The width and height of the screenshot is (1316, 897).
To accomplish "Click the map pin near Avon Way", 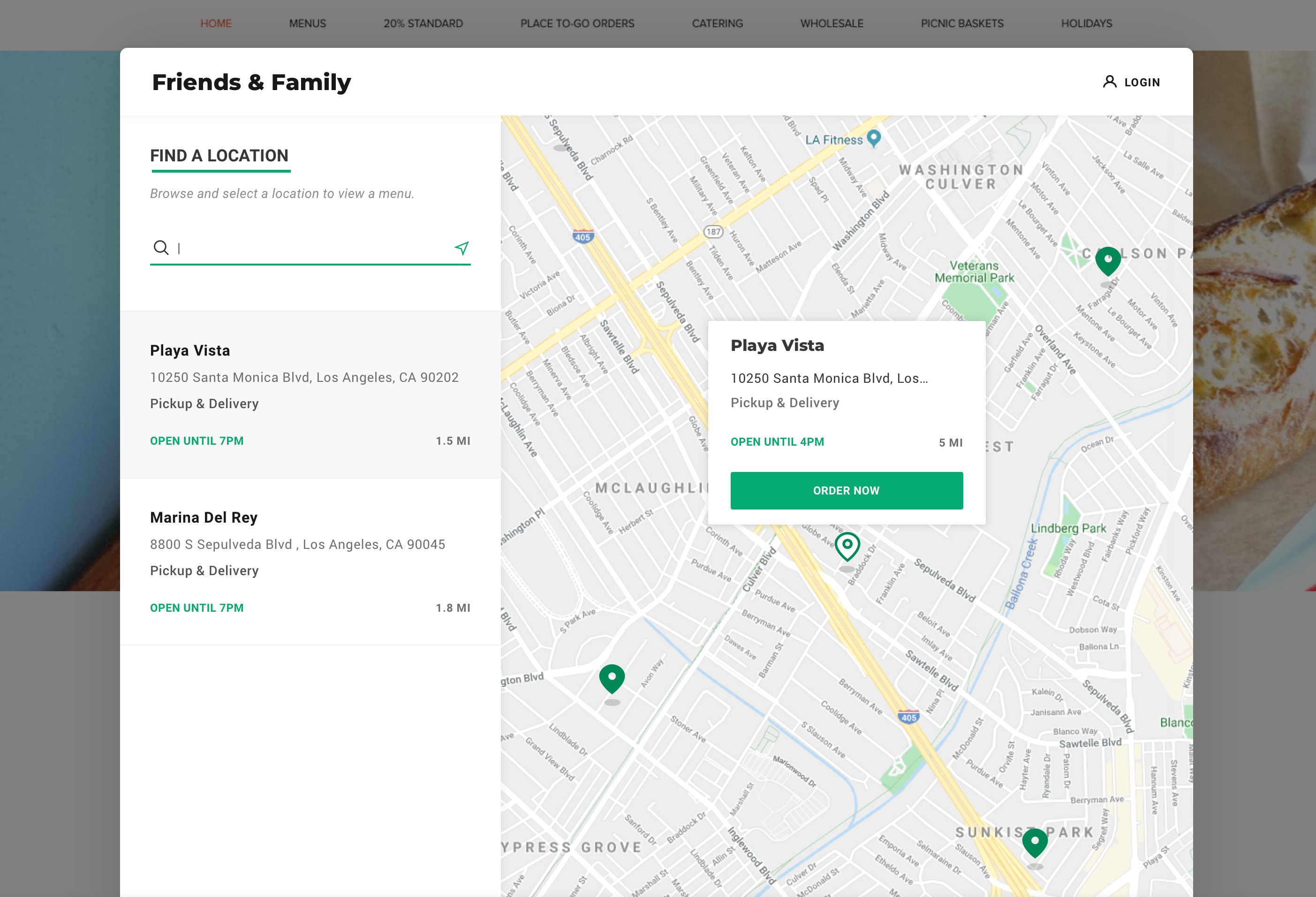I will pos(612,678).
